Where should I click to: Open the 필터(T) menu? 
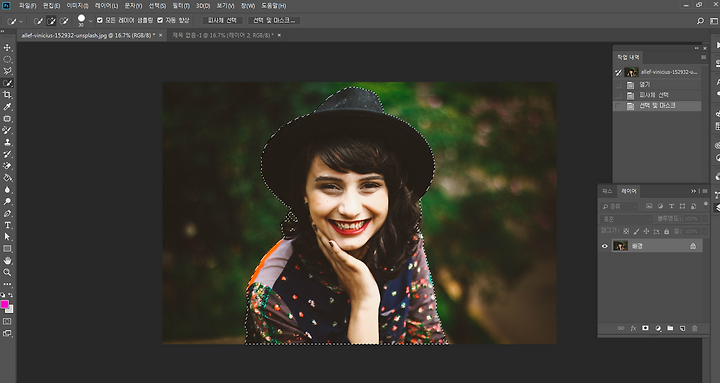point(181,6)
